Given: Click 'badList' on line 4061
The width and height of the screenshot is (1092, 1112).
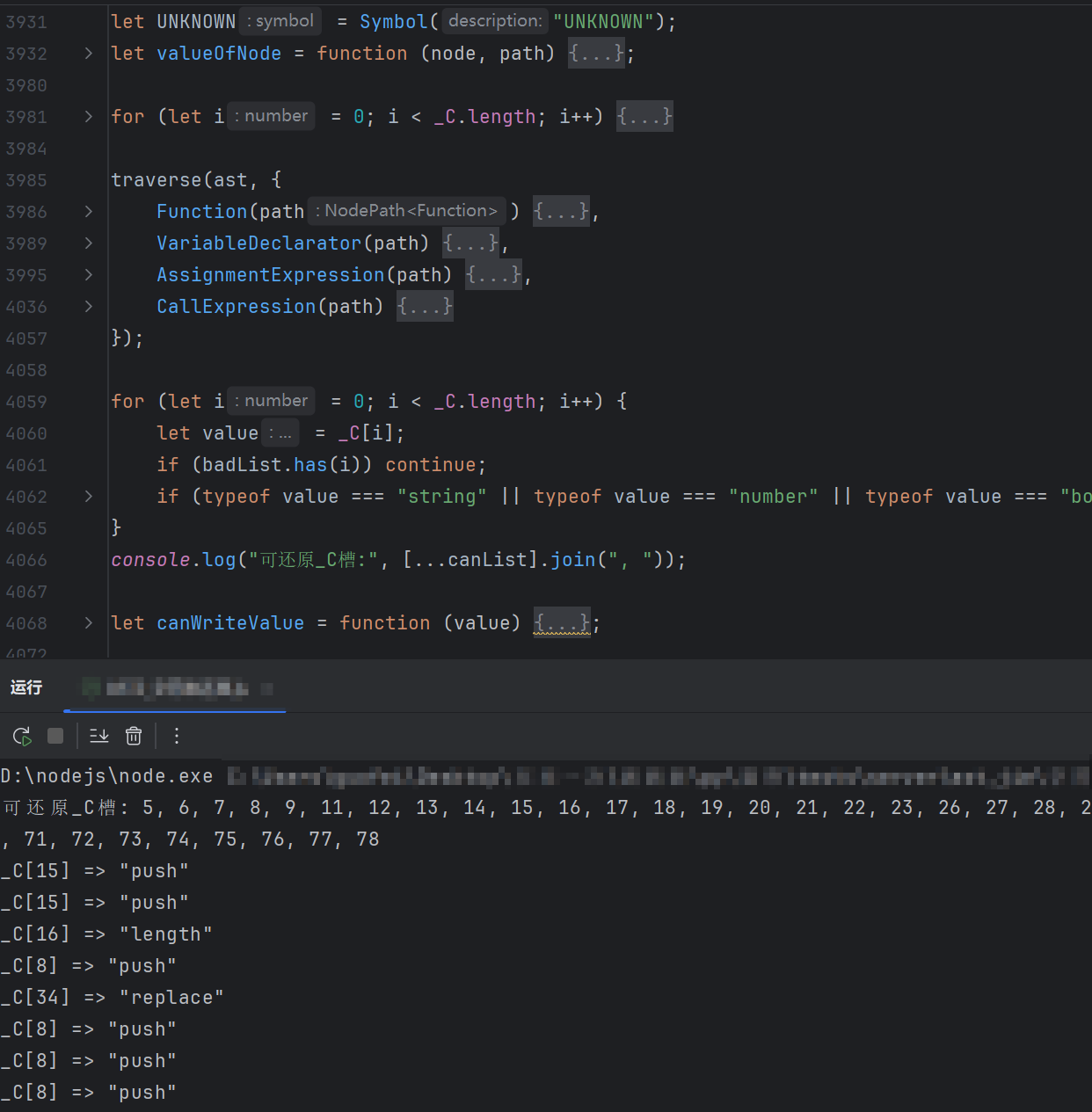Looking at the screenshot, I should (x=242, y=465).
